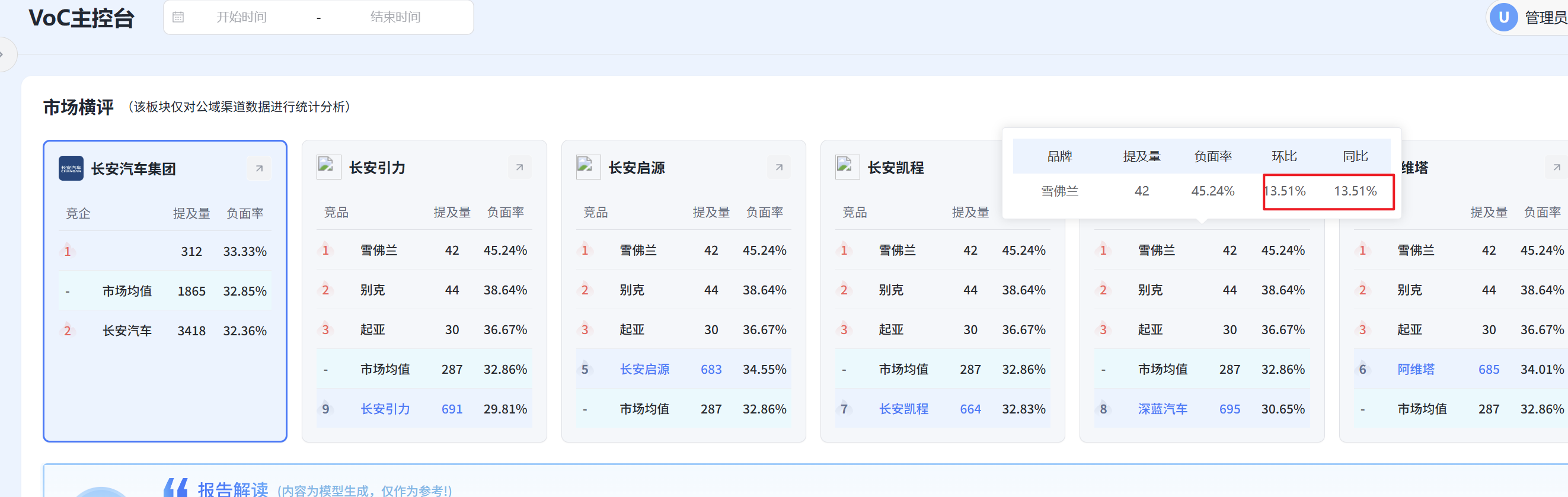Image resolution: width=1568 pixels, height=497 pixels.
Task: Click the 报告解读 report heading
Action: 233,489
